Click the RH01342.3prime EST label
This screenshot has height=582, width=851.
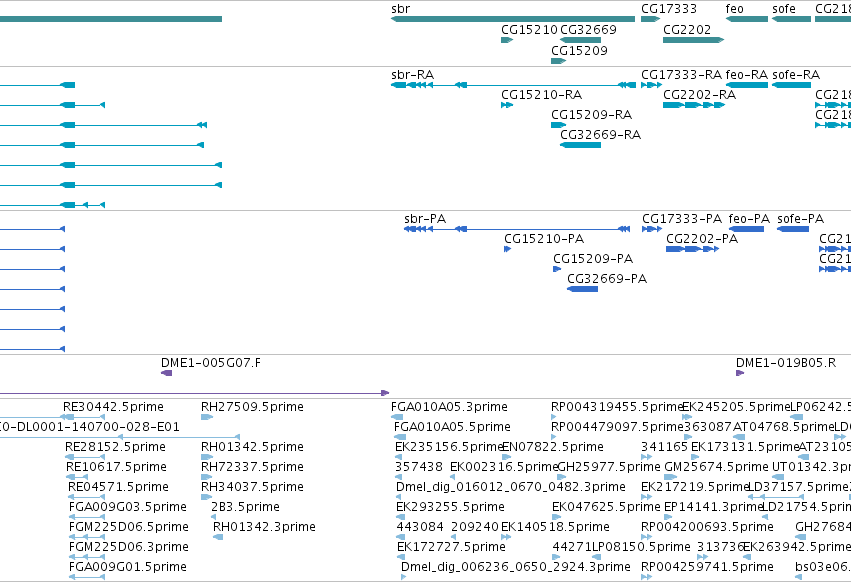tap(264, 528)
